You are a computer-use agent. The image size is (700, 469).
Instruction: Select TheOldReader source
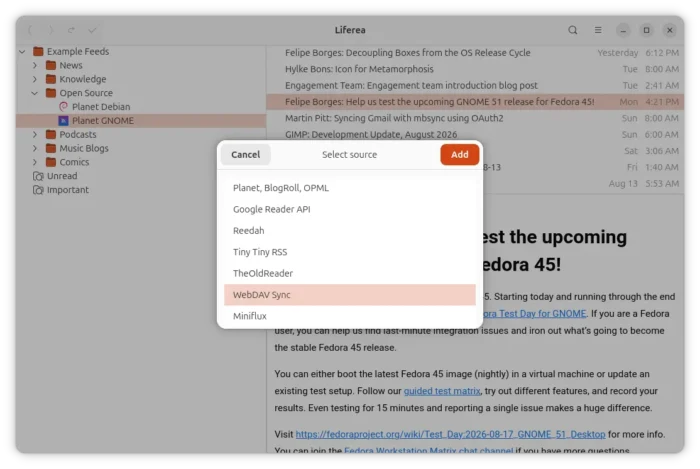(x=350, y=273)
